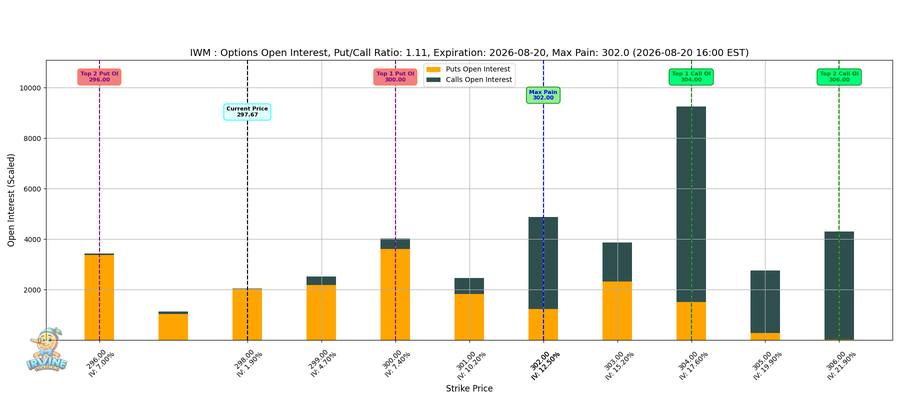Click the dark calls bar at strike 306.00
This screenshot has width=900, height=400.
click(x=839, y=285)
